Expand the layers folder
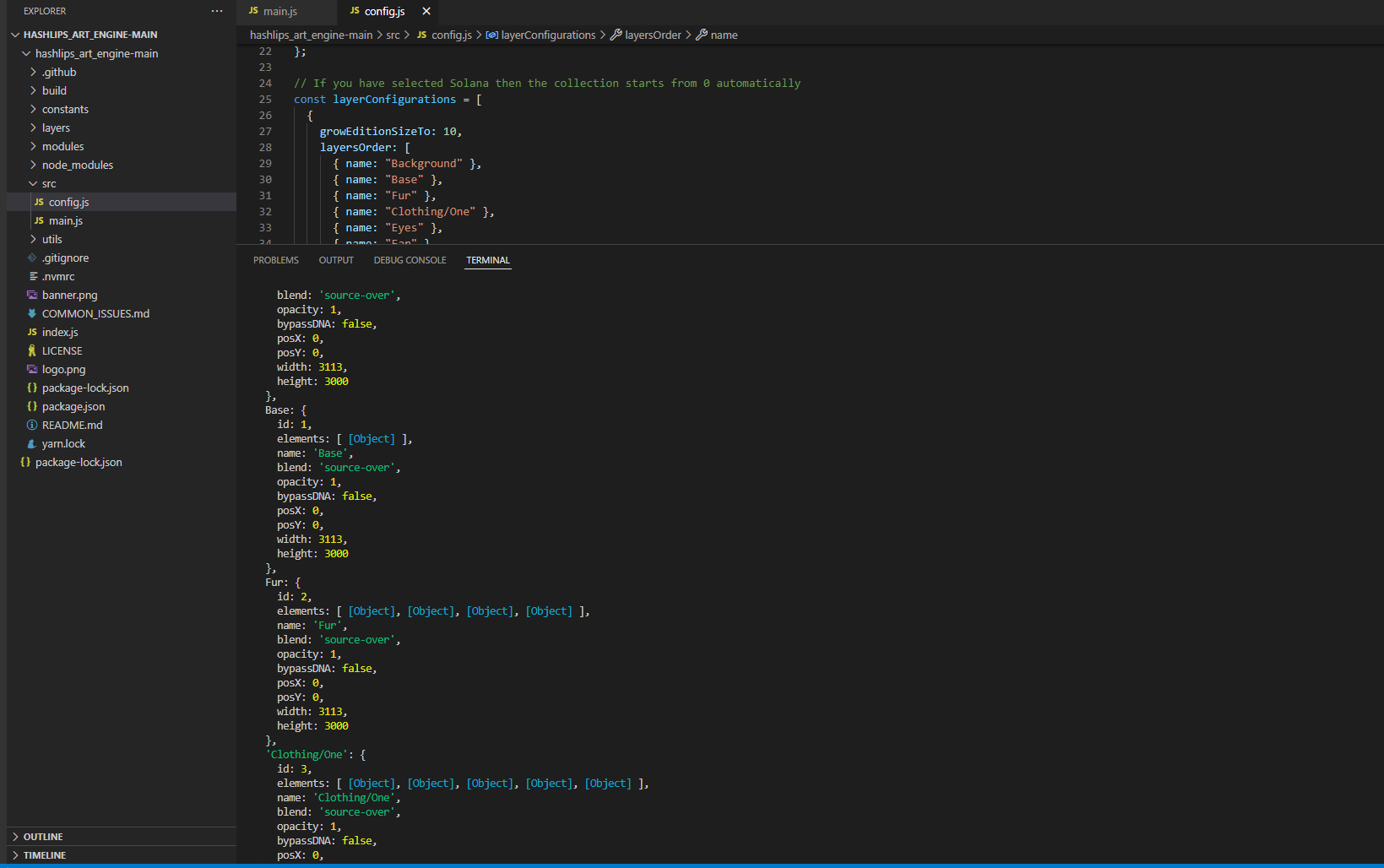Image resolution: width=1384 pixels, height=868 pixels. (122, 127)
